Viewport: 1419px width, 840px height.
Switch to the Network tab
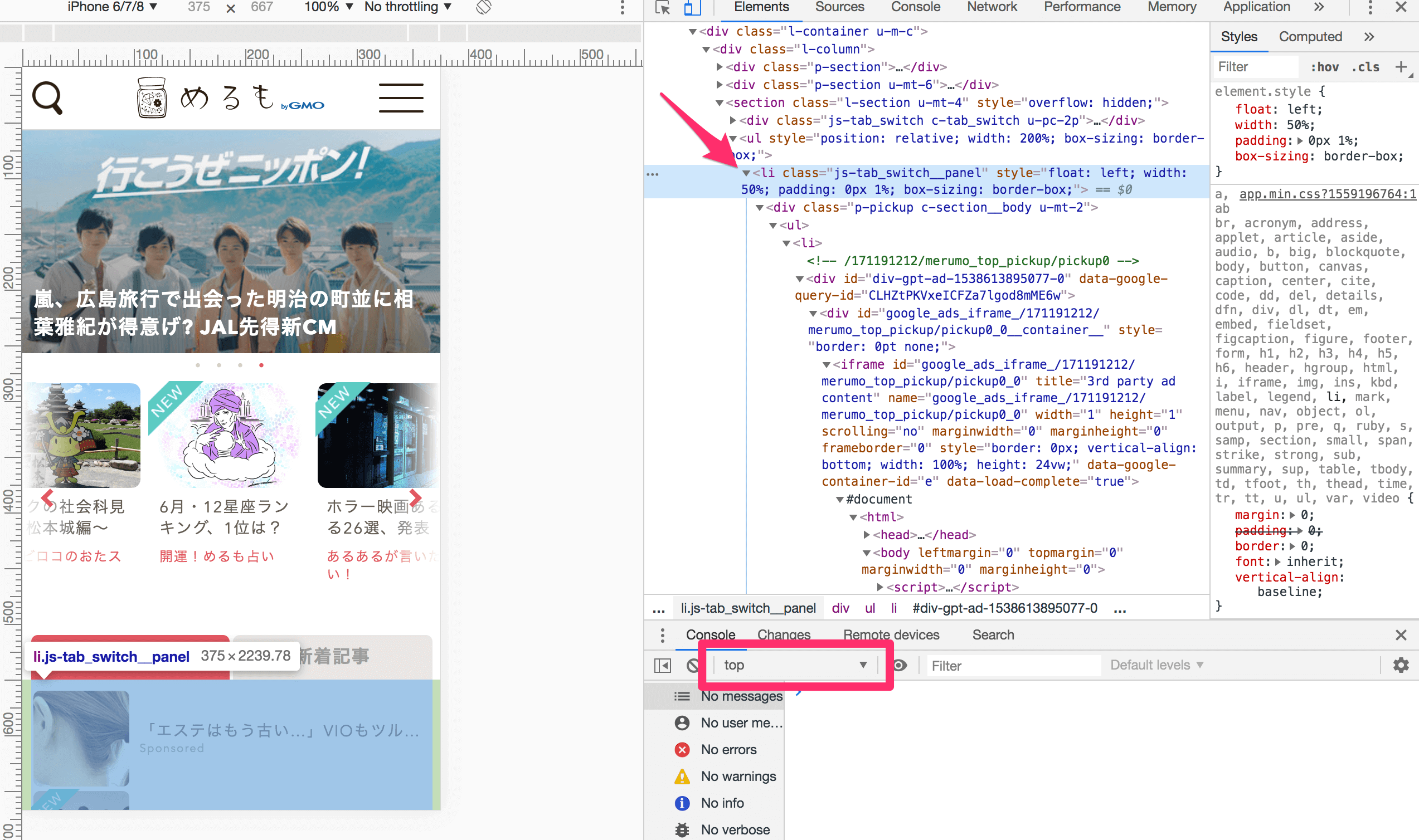click(992, 7)
